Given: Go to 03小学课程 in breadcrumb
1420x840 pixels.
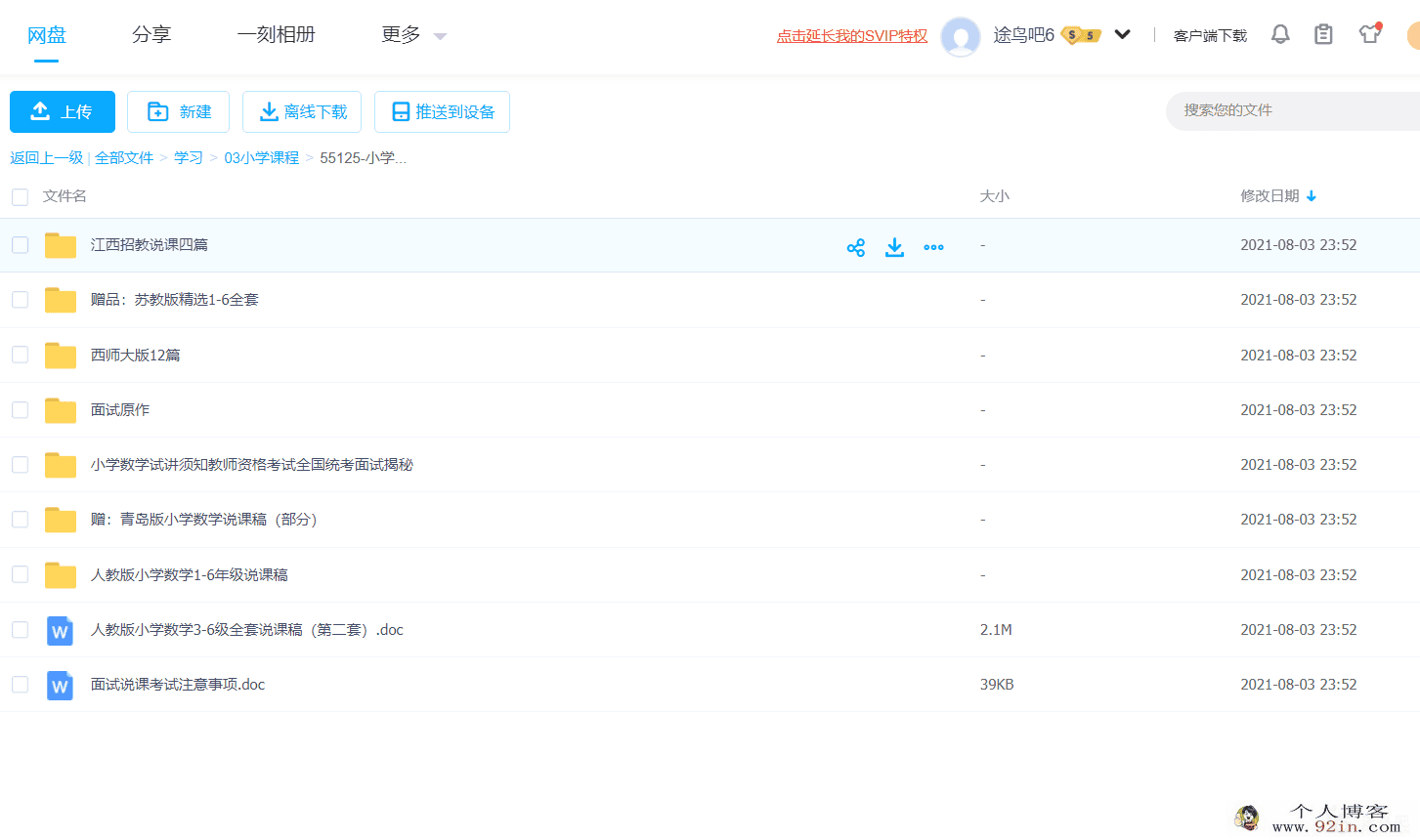Looking at the screenshot, I should click(x=262, y=158).
